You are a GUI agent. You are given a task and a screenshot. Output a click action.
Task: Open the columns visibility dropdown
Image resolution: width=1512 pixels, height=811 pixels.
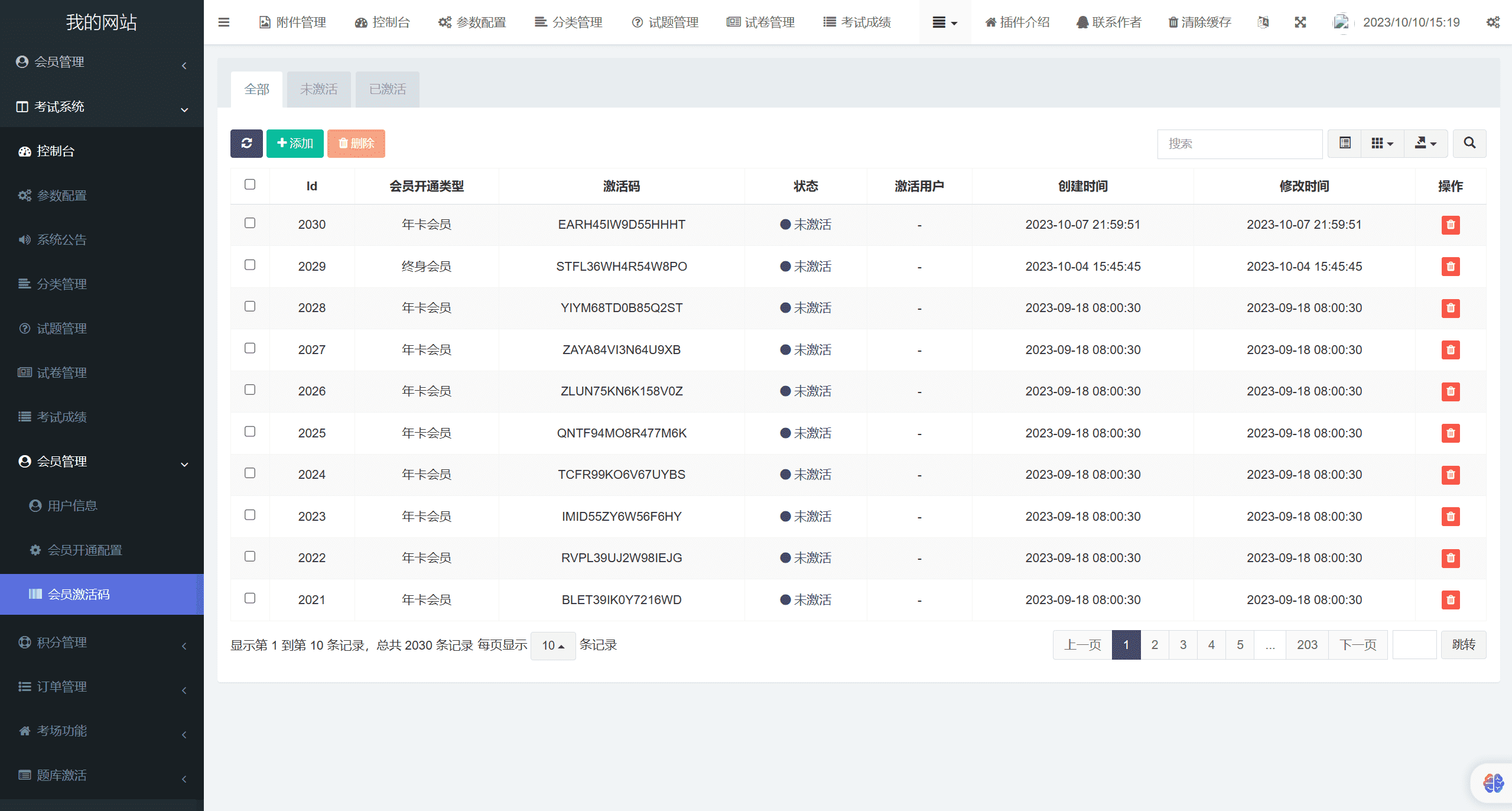pyautogui.click(x=1383, y=143)
